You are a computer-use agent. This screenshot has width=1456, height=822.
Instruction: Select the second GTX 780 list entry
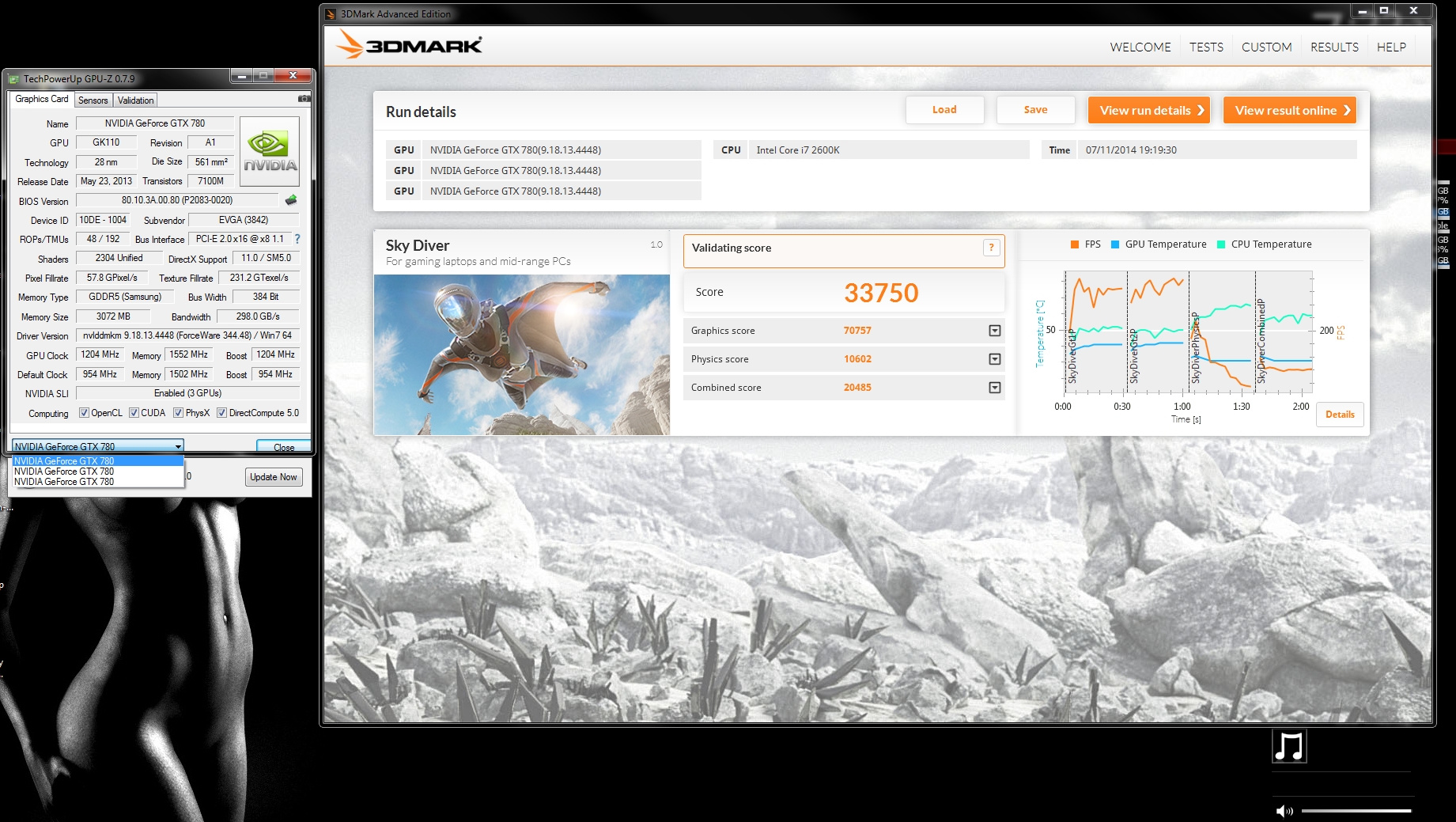(97, 472)
